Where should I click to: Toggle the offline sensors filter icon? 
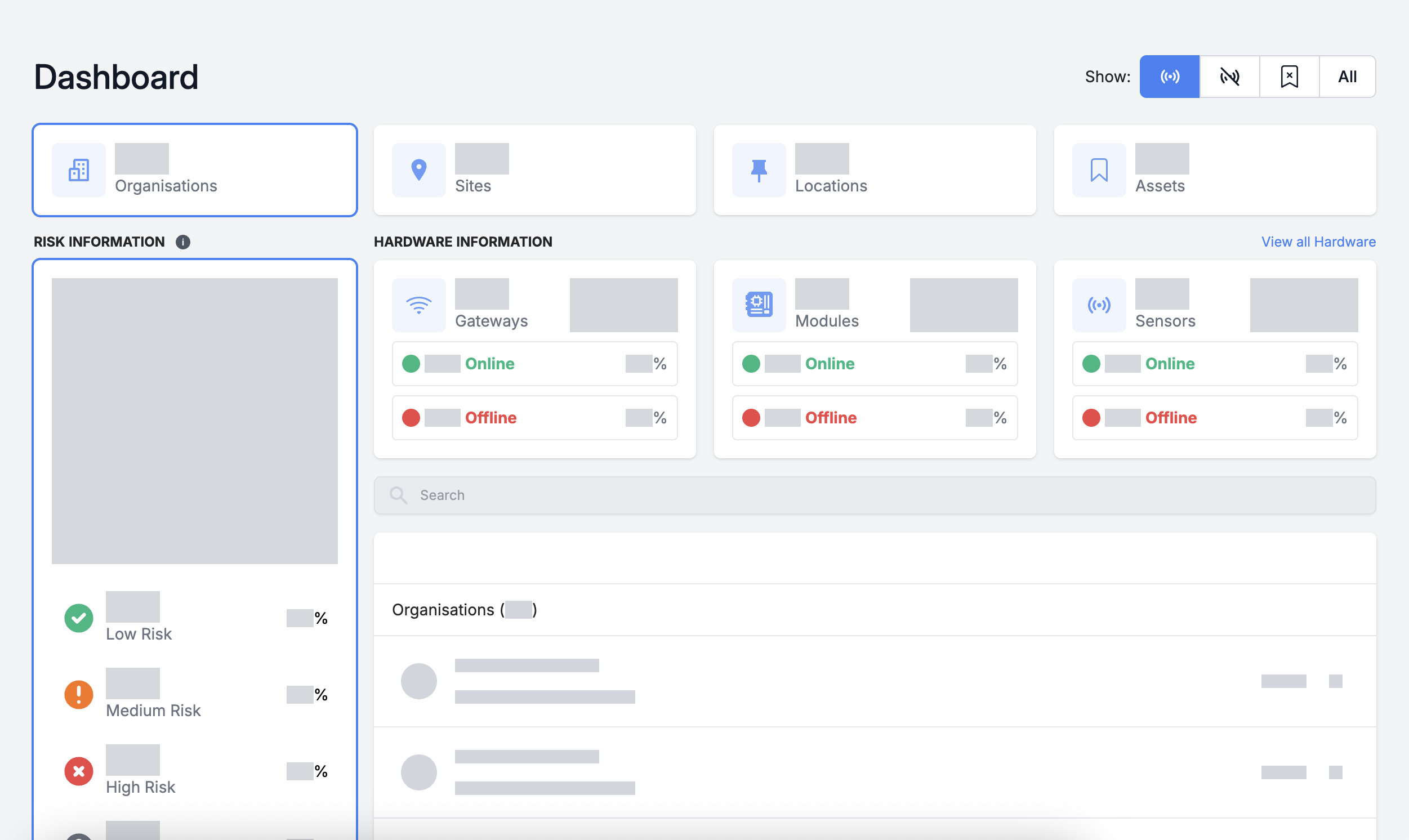[x=1229, y=77]
